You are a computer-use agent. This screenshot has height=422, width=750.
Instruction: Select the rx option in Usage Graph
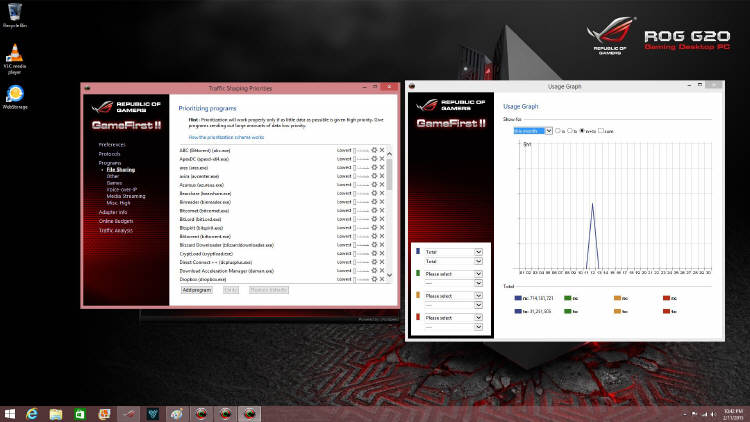point(558,131)
